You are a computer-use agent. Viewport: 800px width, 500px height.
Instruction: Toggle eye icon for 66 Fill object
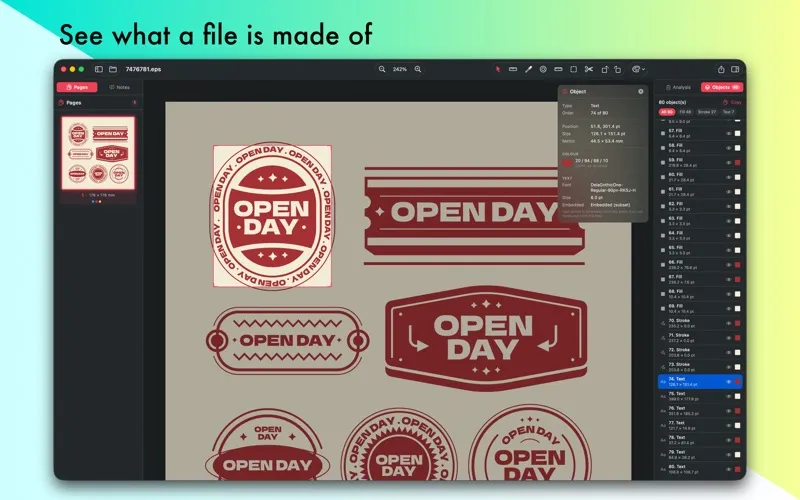pos(729,265)
